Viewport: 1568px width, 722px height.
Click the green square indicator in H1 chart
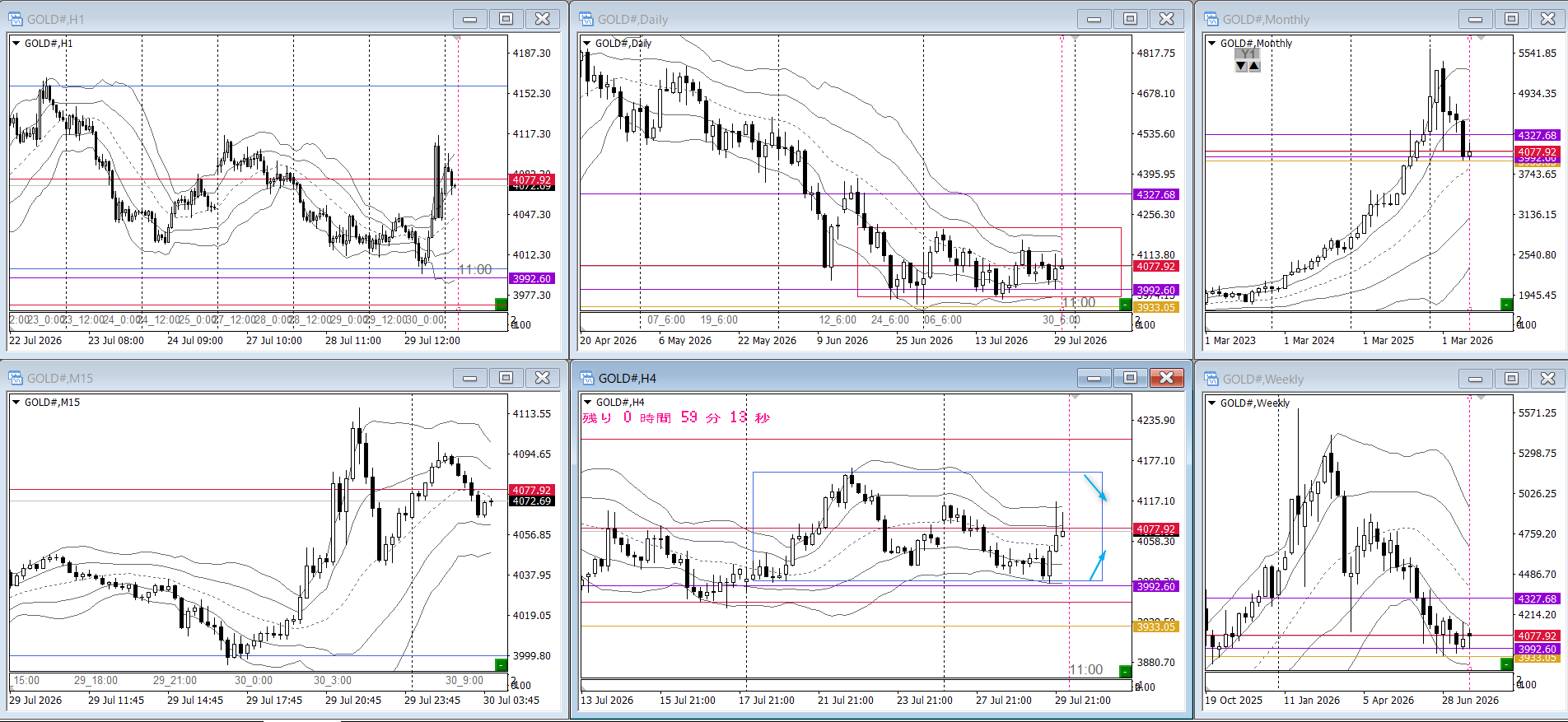tap(501, 305)
